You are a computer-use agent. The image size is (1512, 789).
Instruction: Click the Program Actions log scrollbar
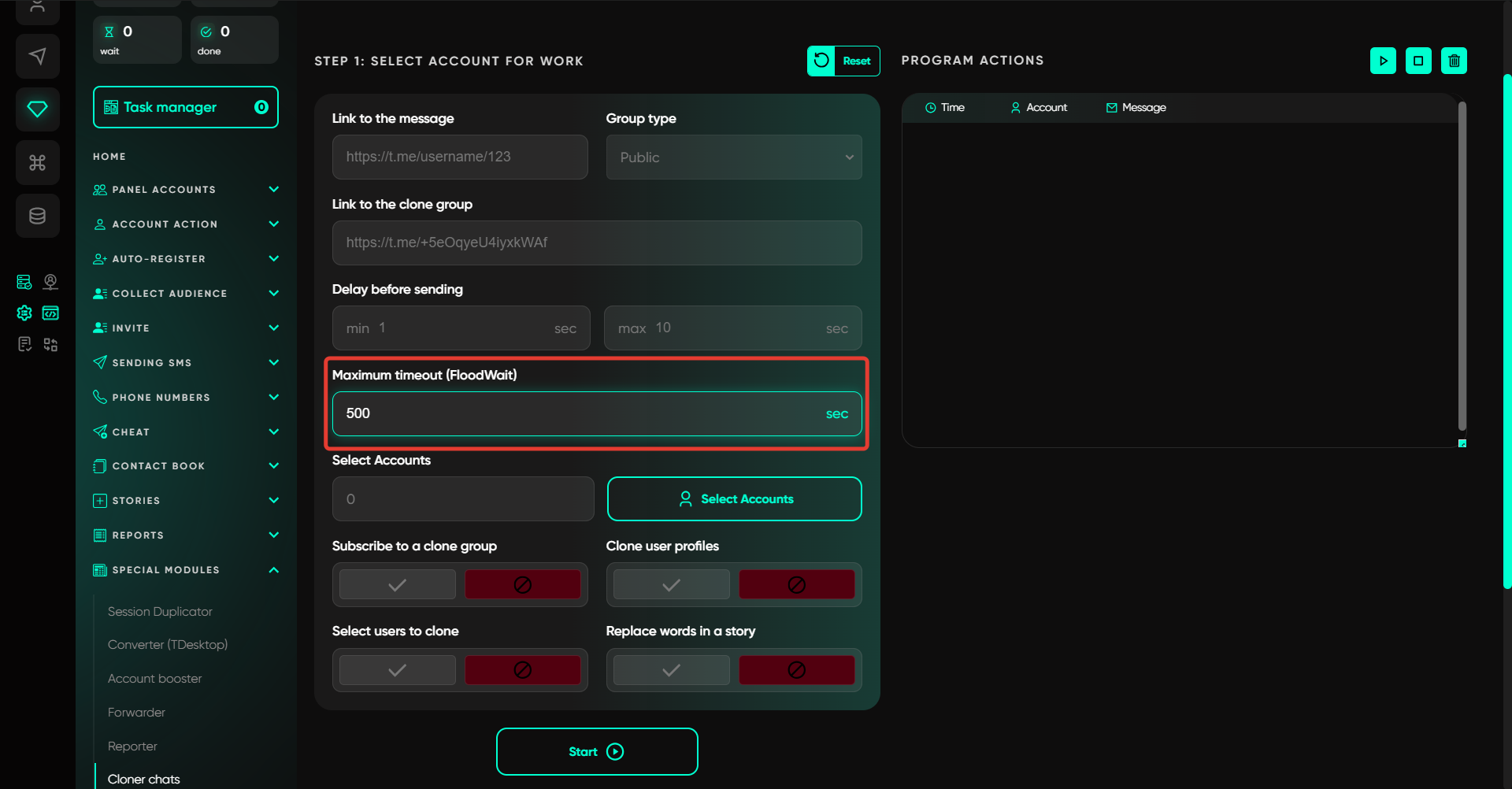coord(1462,268)
